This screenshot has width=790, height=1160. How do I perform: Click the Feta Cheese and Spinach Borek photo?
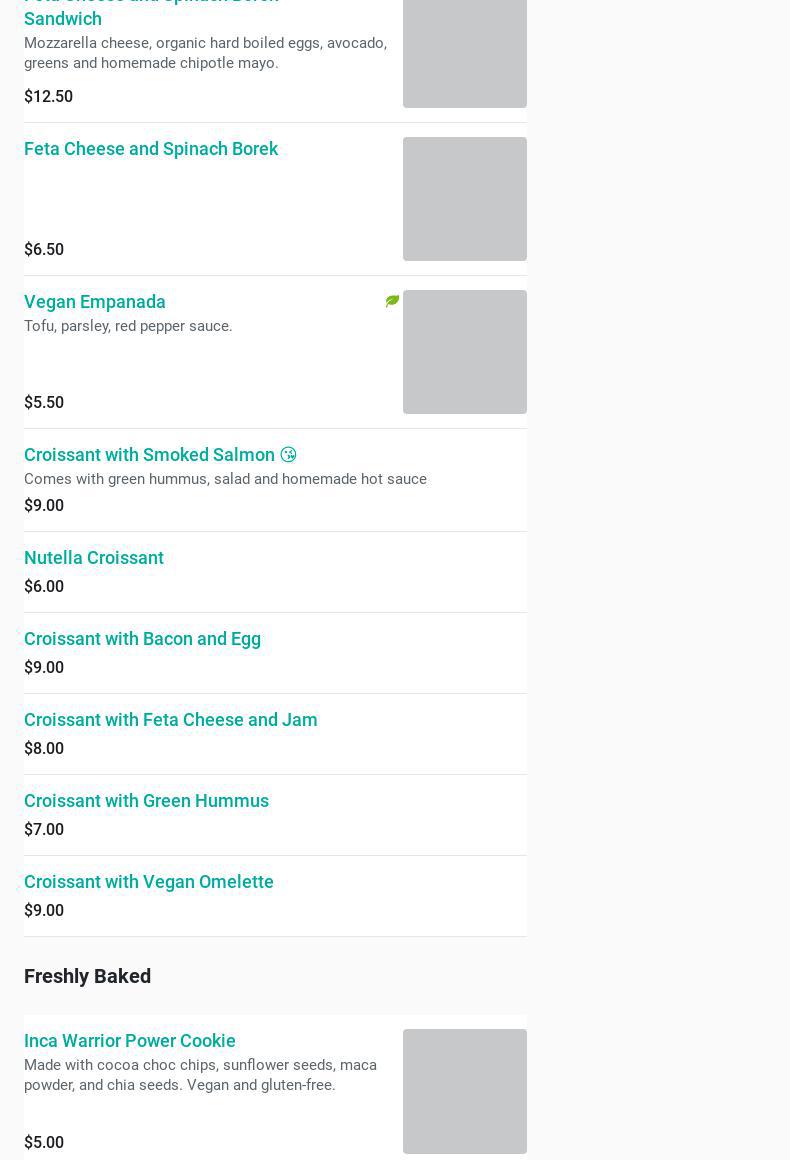point(464,199)
